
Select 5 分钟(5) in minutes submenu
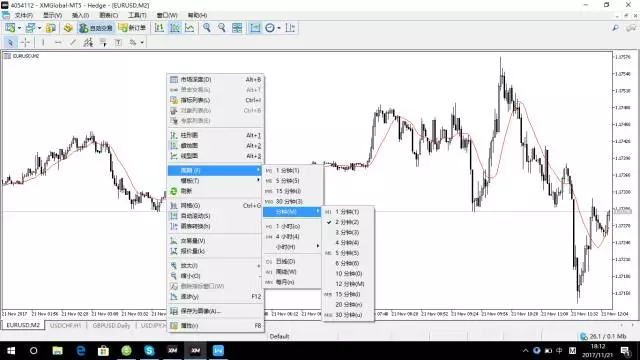click(348, 253)
